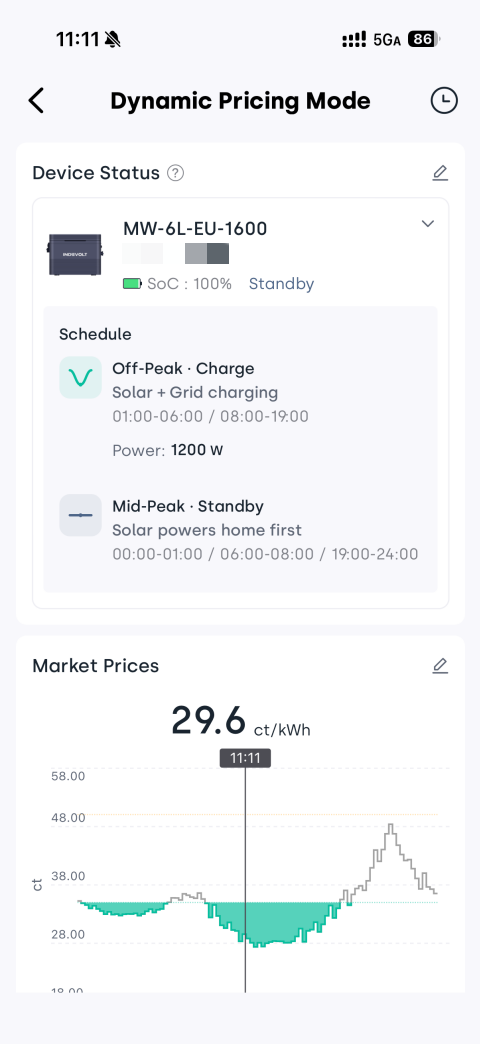Tap the Off-Peak Charge green icon
The image size is (480, 1044).
(x=81, y=378)
